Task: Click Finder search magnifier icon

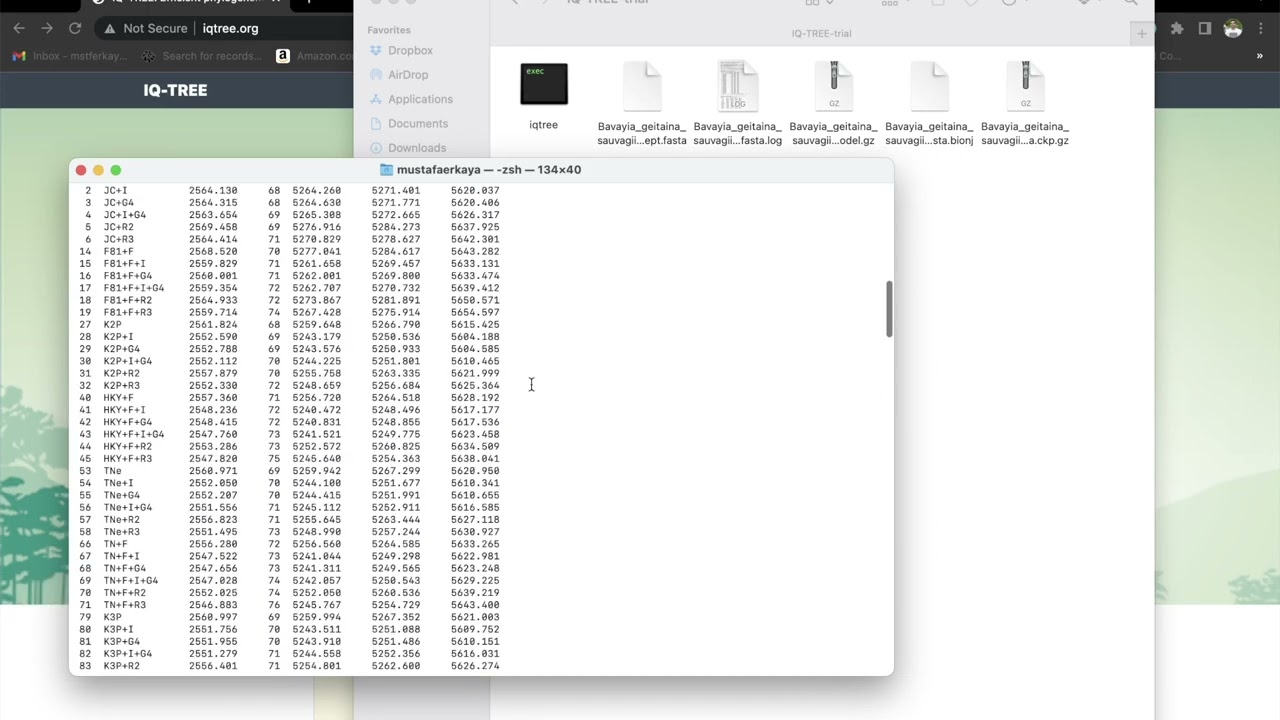Action: pyautogui.click(x=1131, y=3)
